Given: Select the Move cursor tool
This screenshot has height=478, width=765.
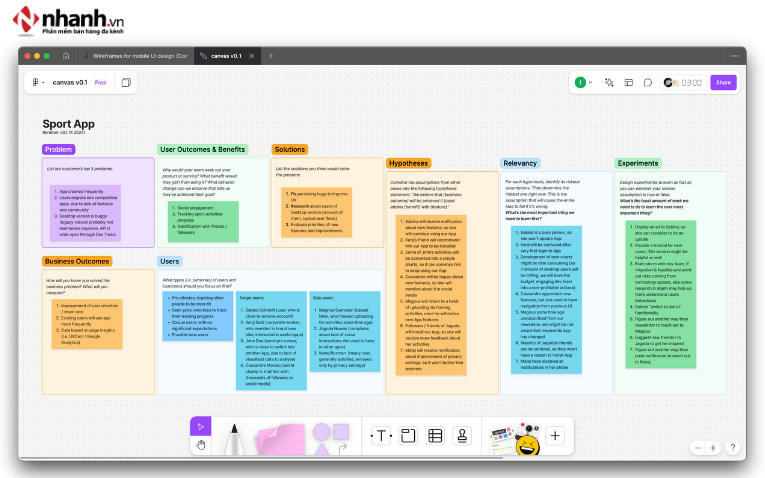Looking at the screenshot, I should (x=201, y=425).
